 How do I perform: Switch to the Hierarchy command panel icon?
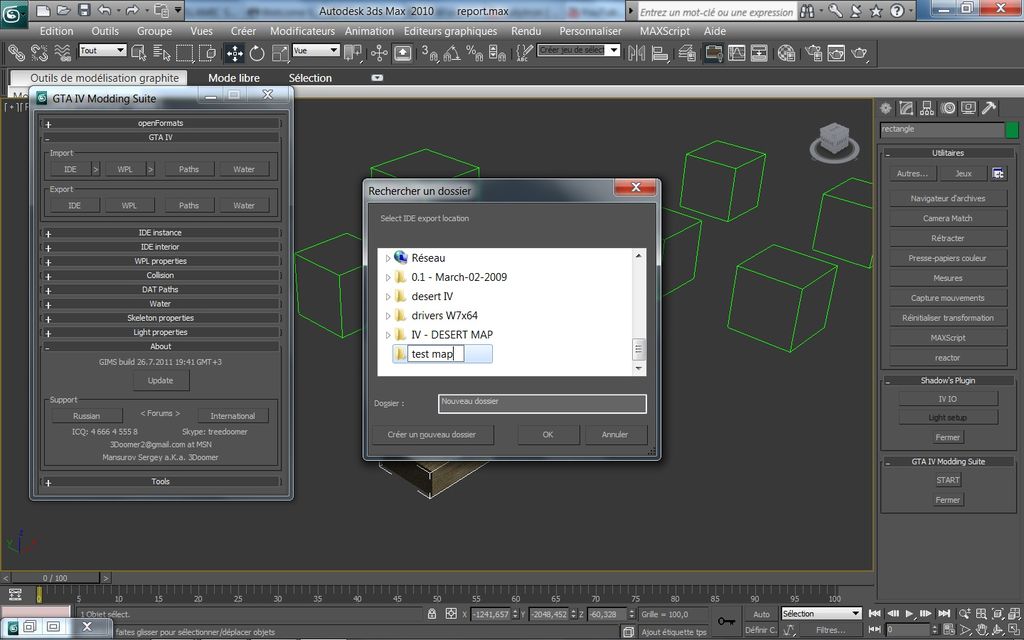(x=927, y=108)
